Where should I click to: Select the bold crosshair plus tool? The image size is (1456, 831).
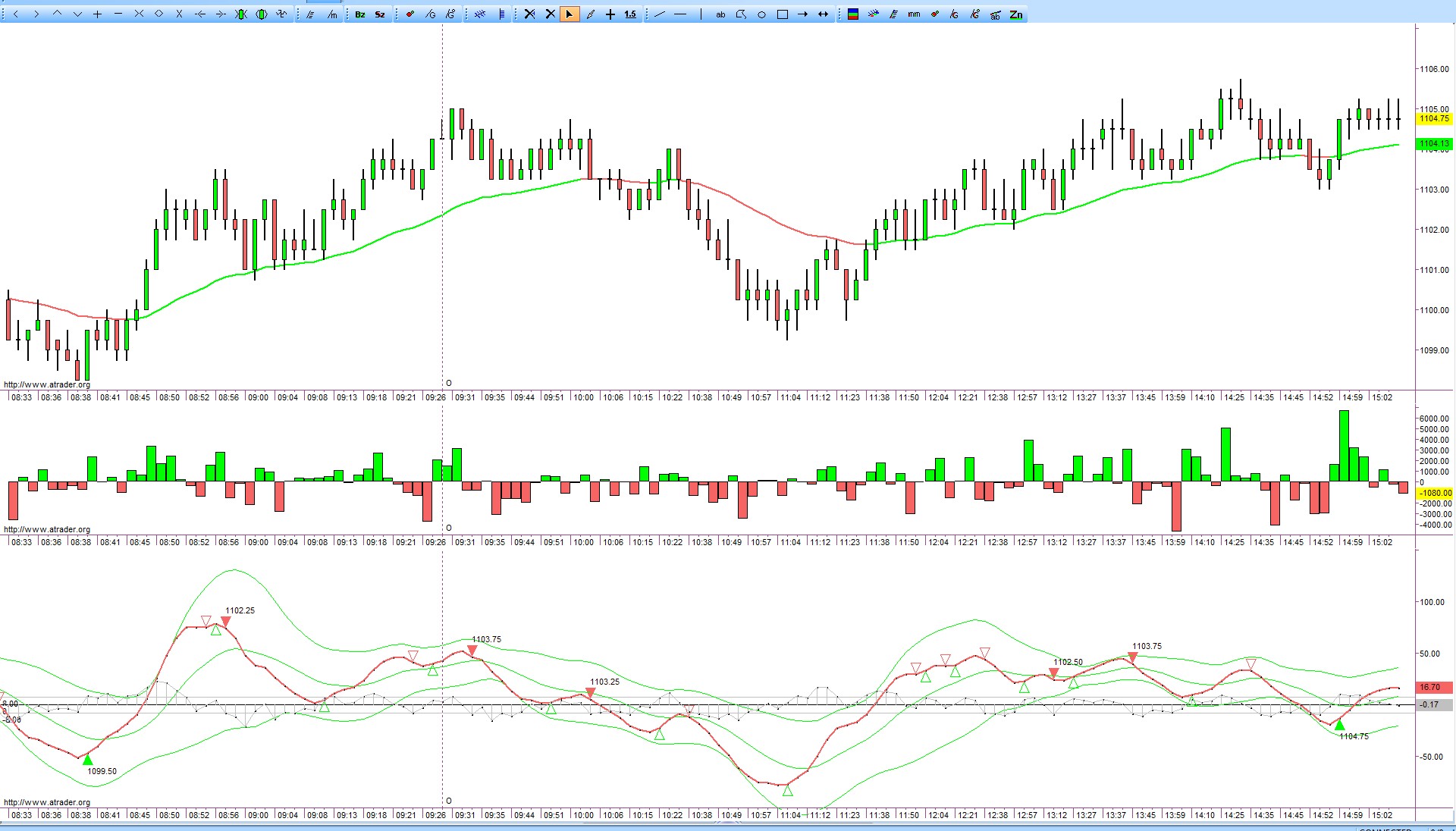click(610, 14)
